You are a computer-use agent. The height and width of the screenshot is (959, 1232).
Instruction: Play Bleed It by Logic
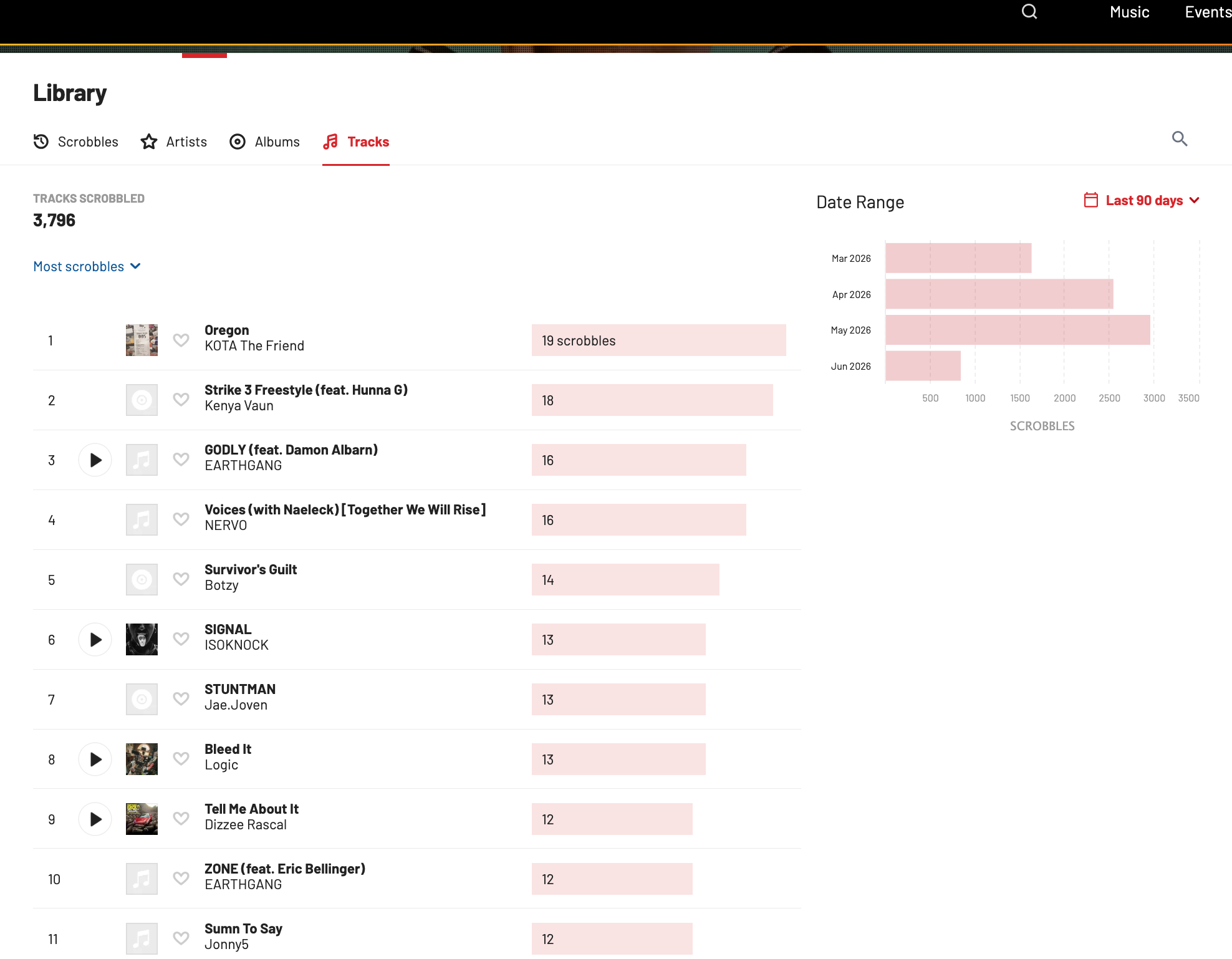[95, 759]
